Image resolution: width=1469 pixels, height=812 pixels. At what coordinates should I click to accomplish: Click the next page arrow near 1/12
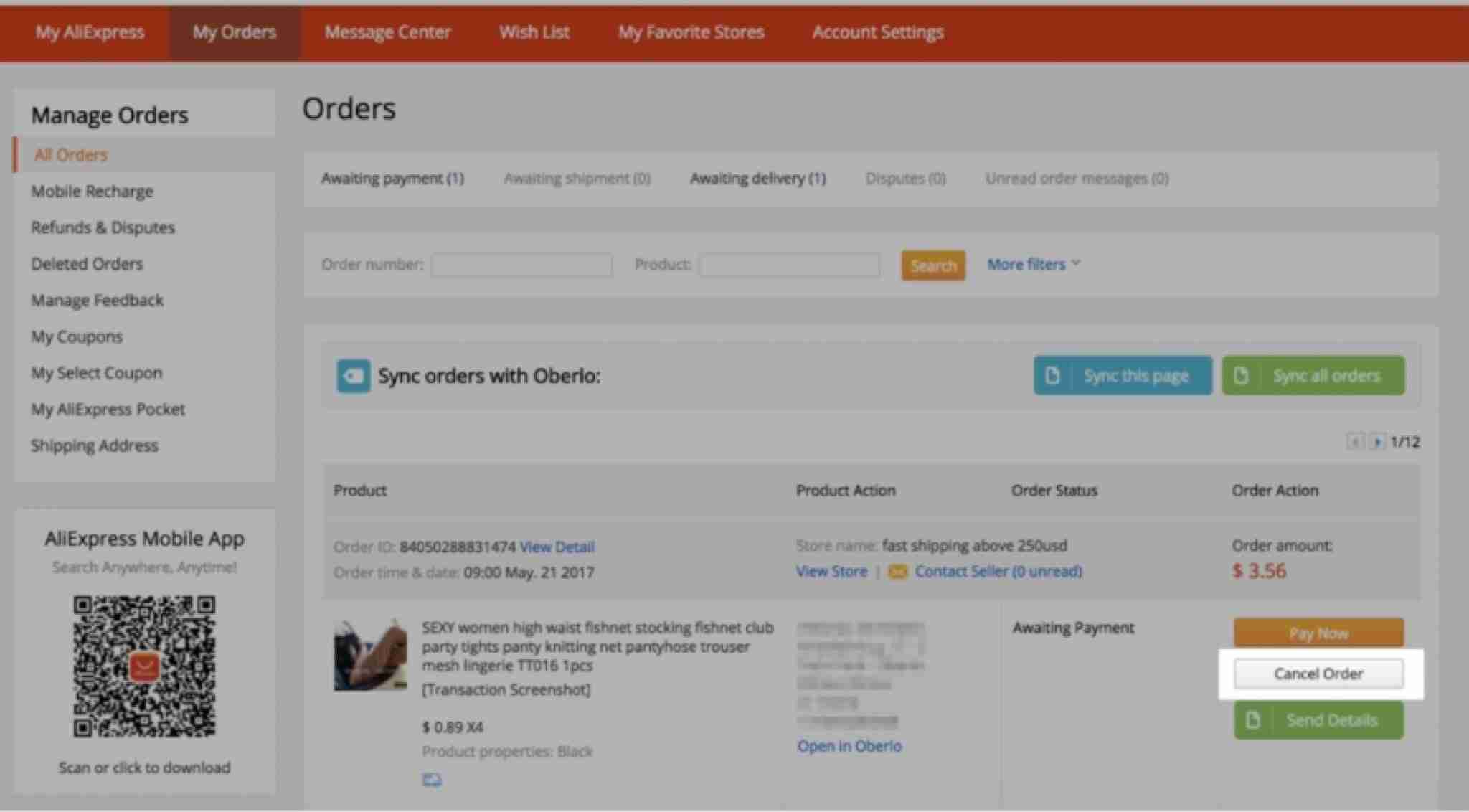[x=1376, y=442]
